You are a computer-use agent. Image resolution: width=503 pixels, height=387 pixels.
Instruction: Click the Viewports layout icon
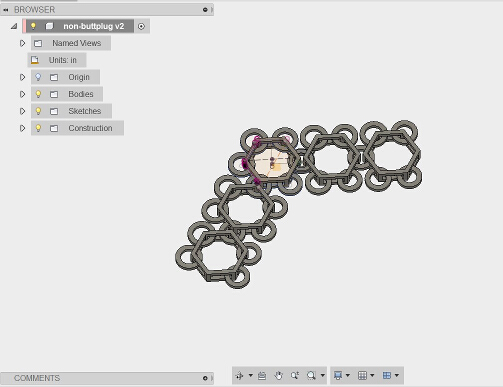(387, 376)
